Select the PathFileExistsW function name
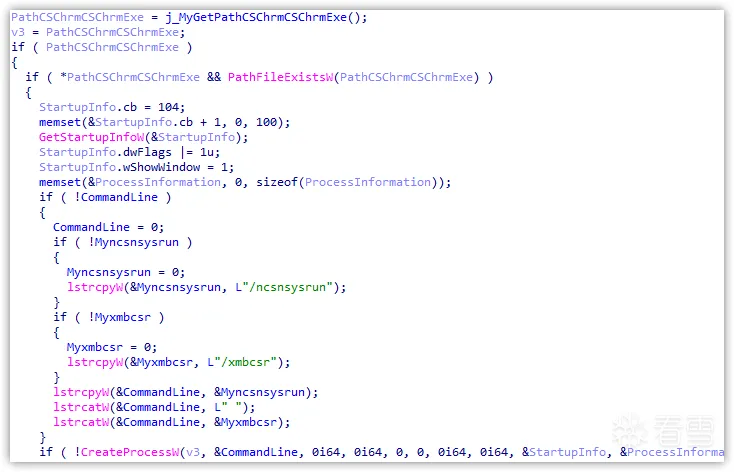 [x=281, y=77]
